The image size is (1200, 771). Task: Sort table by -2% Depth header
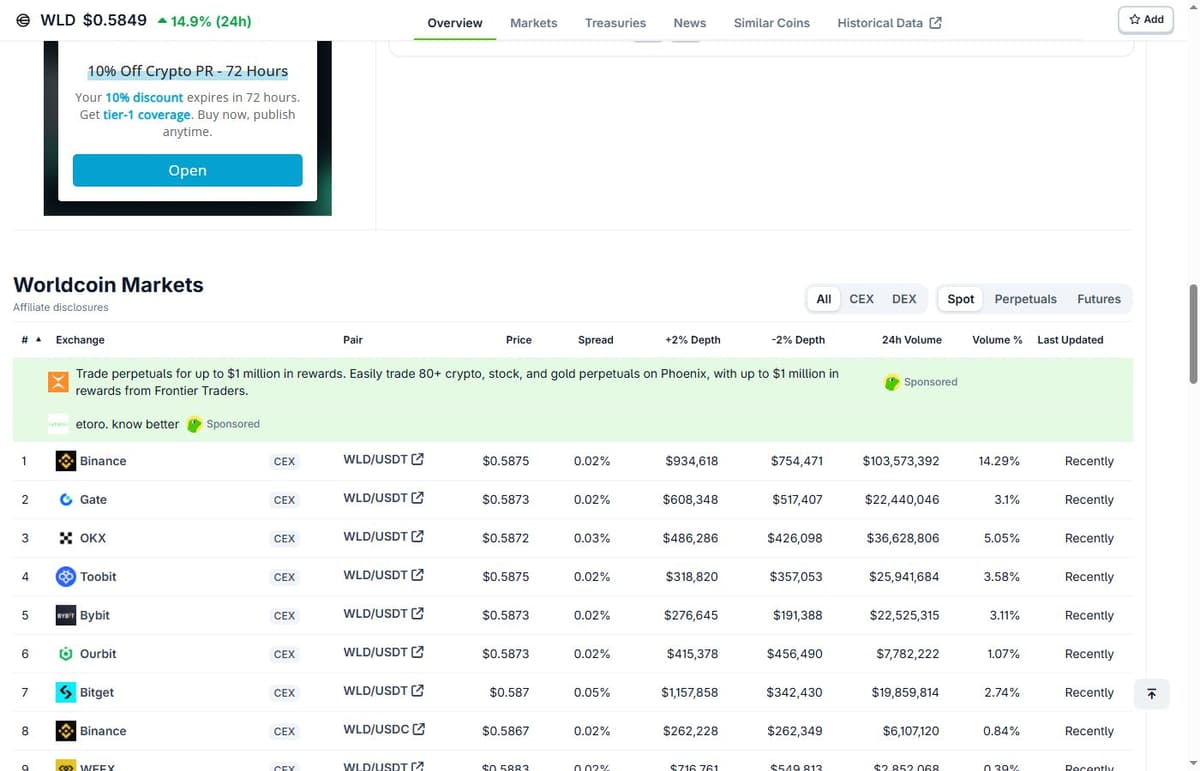[x=798, y=340]
